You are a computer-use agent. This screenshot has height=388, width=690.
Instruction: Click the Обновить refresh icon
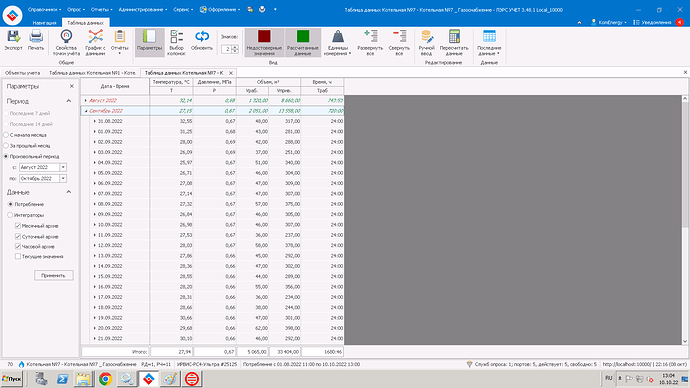[202, 37]
